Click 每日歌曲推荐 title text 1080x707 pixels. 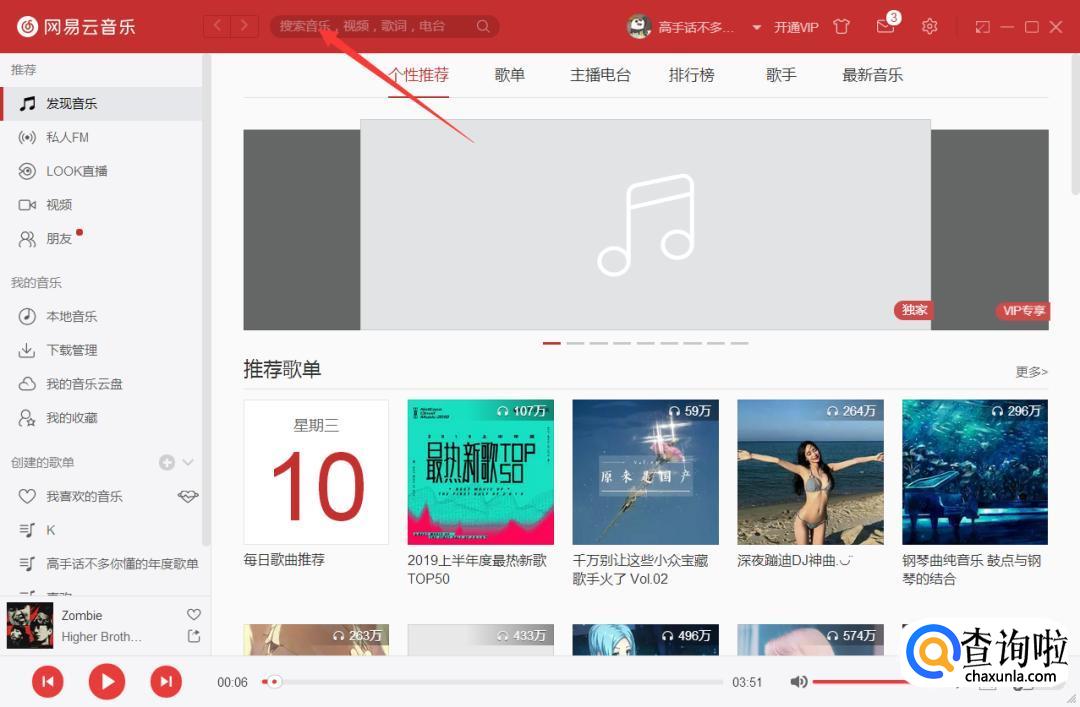[x=284, y=560]
